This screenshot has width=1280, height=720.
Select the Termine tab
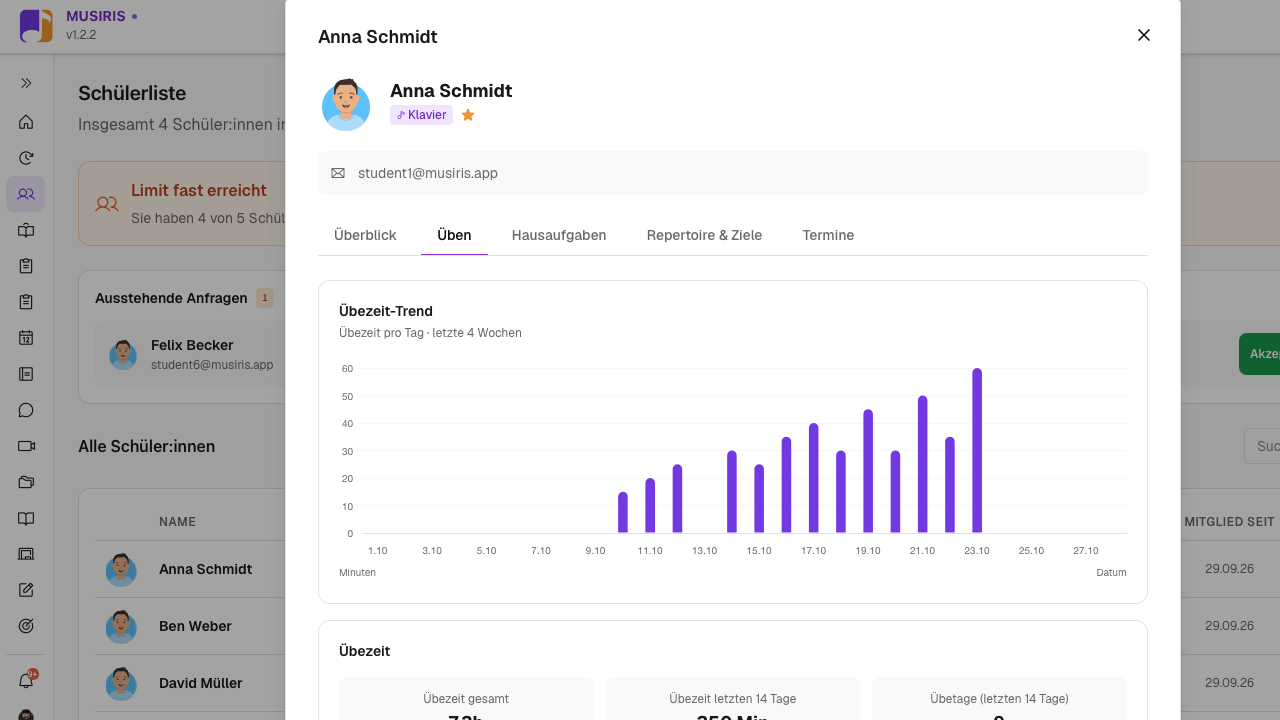(x=828, y=235)
